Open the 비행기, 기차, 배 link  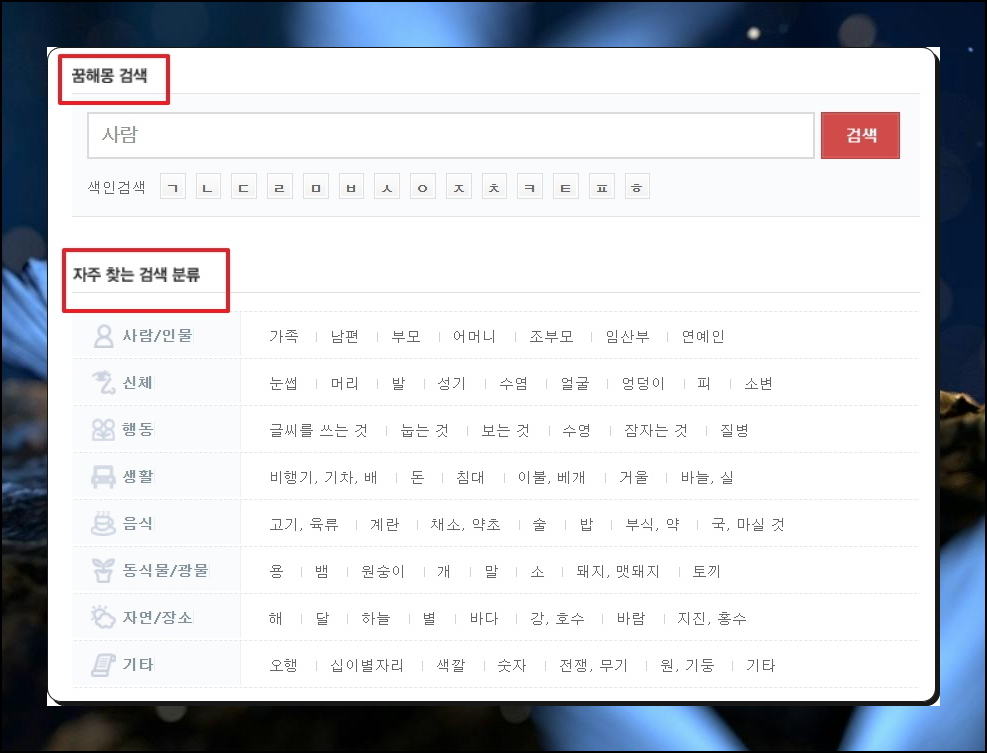point(324,477)
